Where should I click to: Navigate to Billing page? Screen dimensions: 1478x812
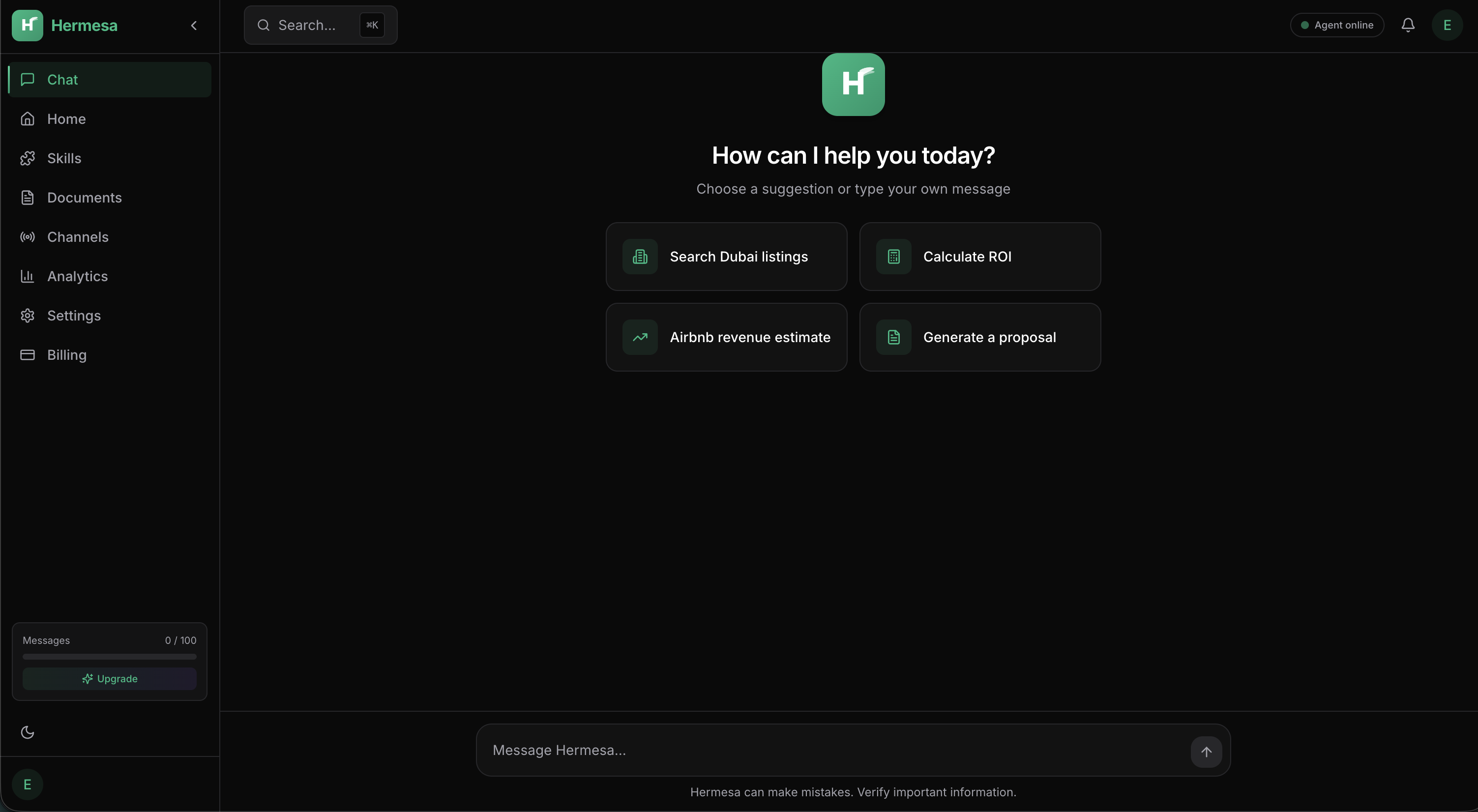(x=66, y=355)
